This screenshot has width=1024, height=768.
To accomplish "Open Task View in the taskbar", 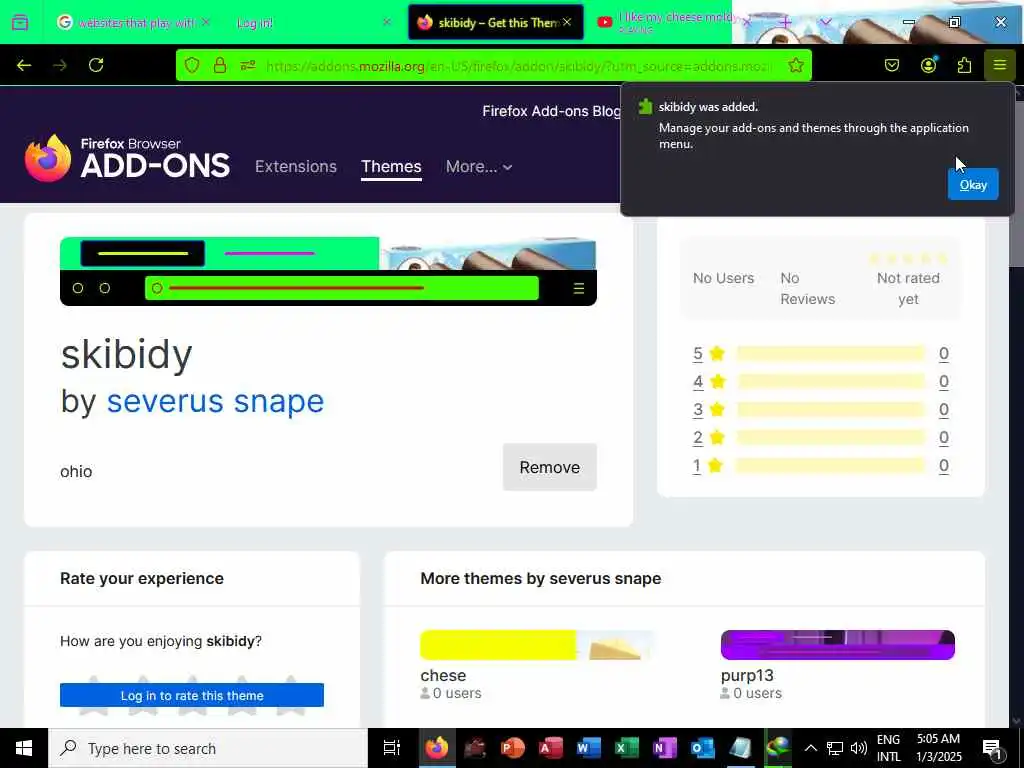I will pos(392,748).
